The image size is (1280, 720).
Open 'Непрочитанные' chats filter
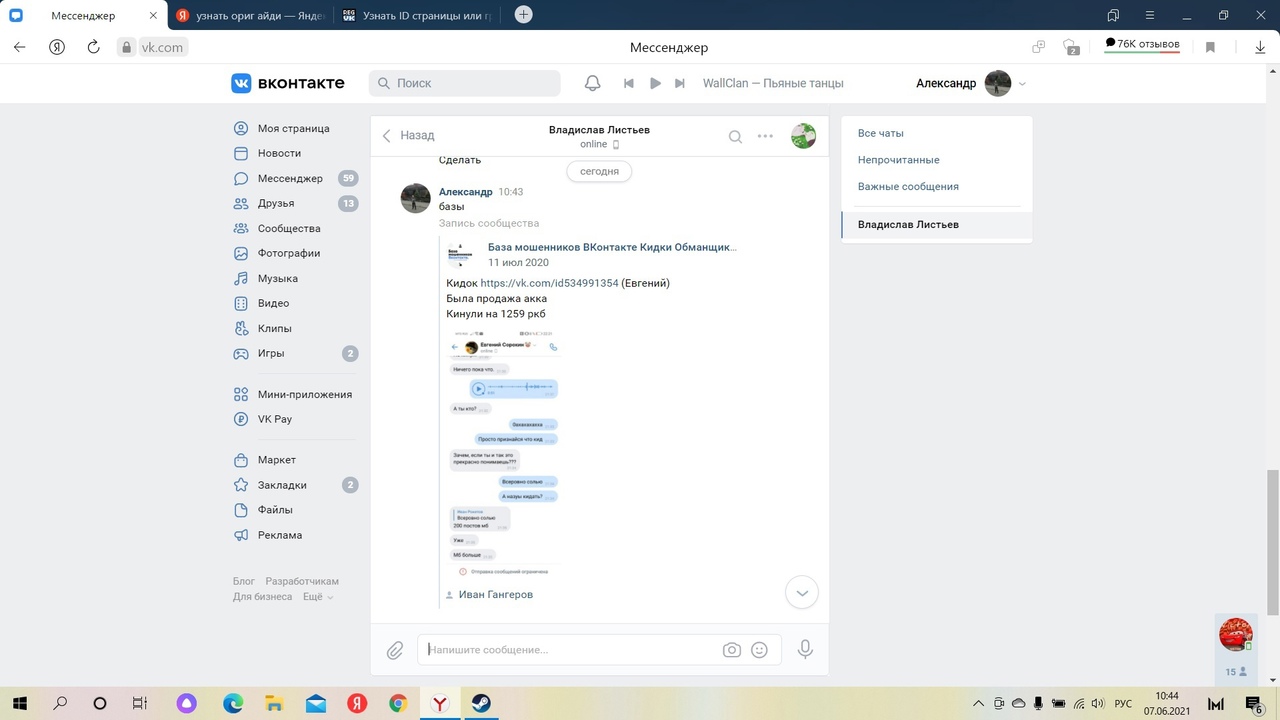tap(898, 160)
